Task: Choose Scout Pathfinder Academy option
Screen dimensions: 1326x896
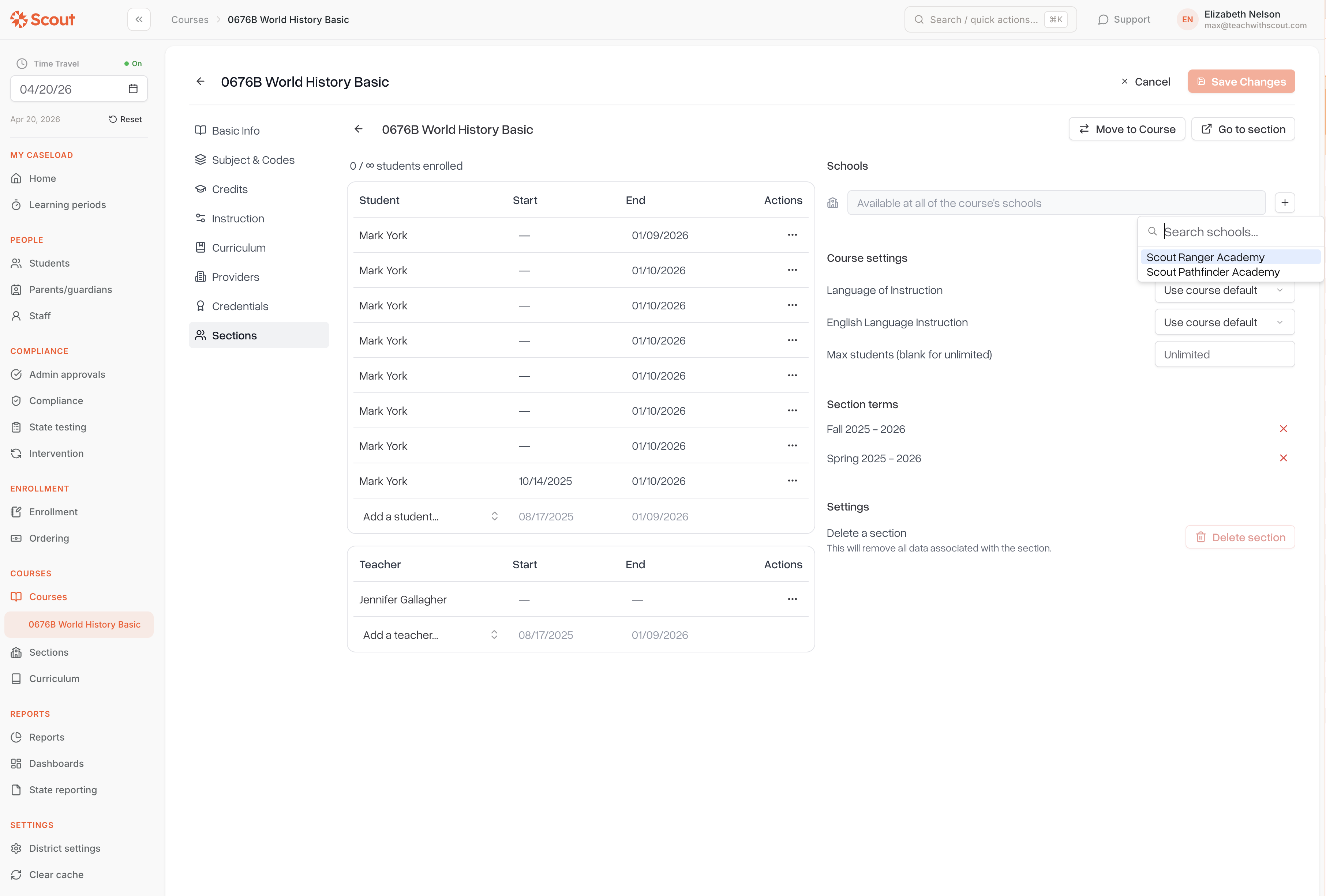Action: pos(1213,272)
